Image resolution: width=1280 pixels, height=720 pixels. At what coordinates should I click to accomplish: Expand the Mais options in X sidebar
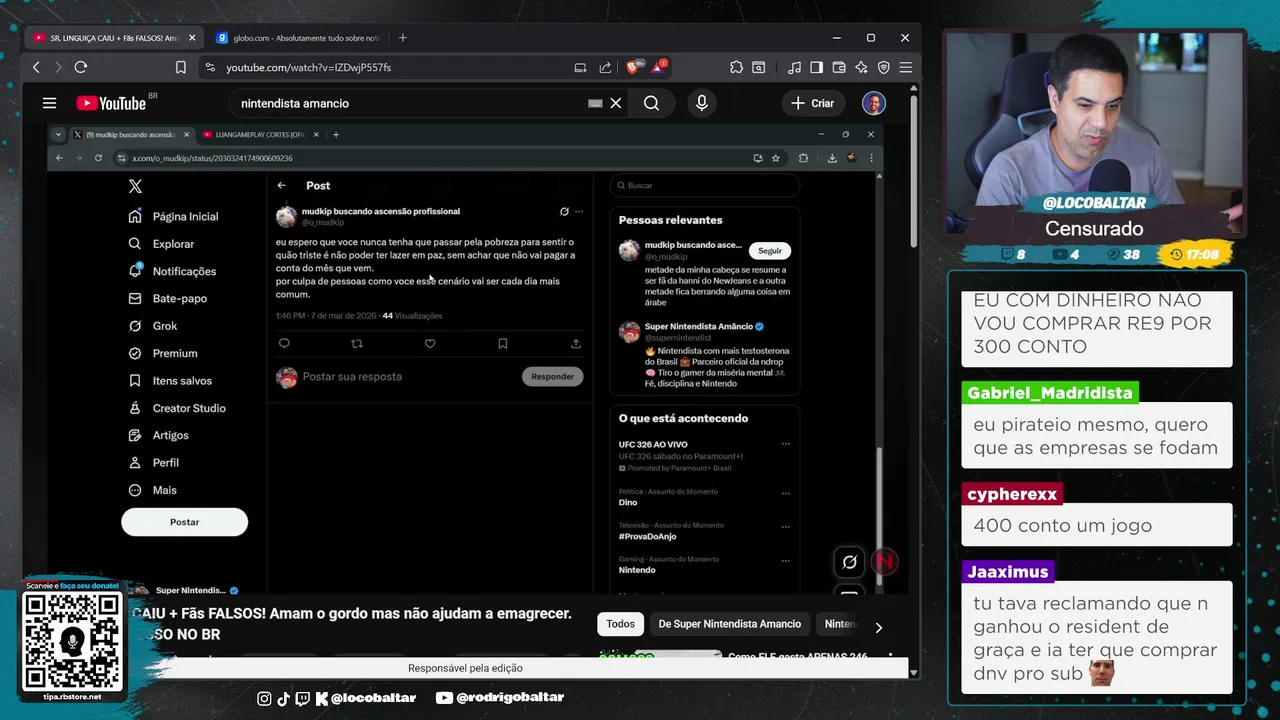tap(153, 490)
